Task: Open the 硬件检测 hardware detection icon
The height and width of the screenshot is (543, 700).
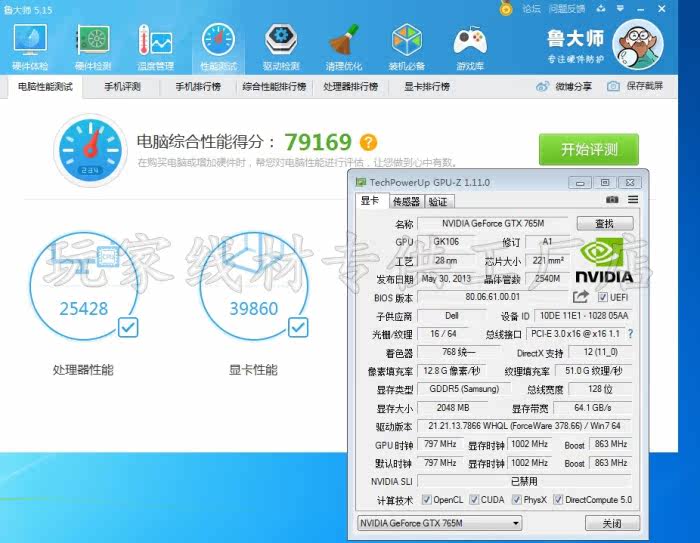Action: [93, 47]
